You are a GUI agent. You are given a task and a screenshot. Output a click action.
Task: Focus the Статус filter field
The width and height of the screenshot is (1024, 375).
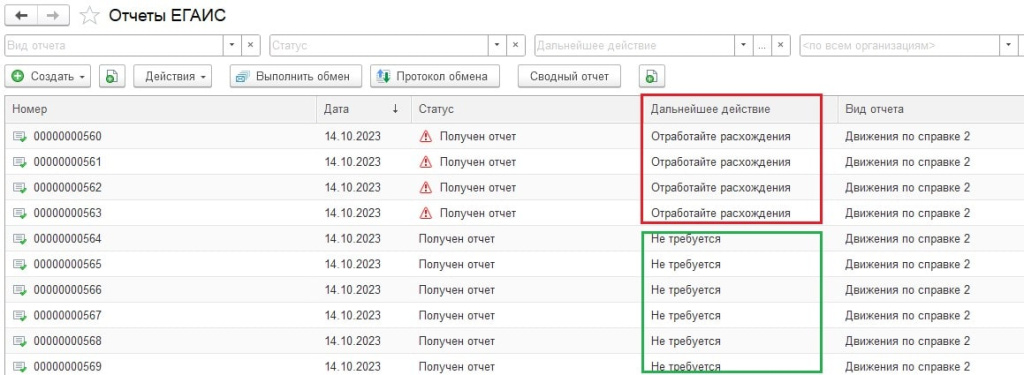pyautogui.click(x=379, y=46)
